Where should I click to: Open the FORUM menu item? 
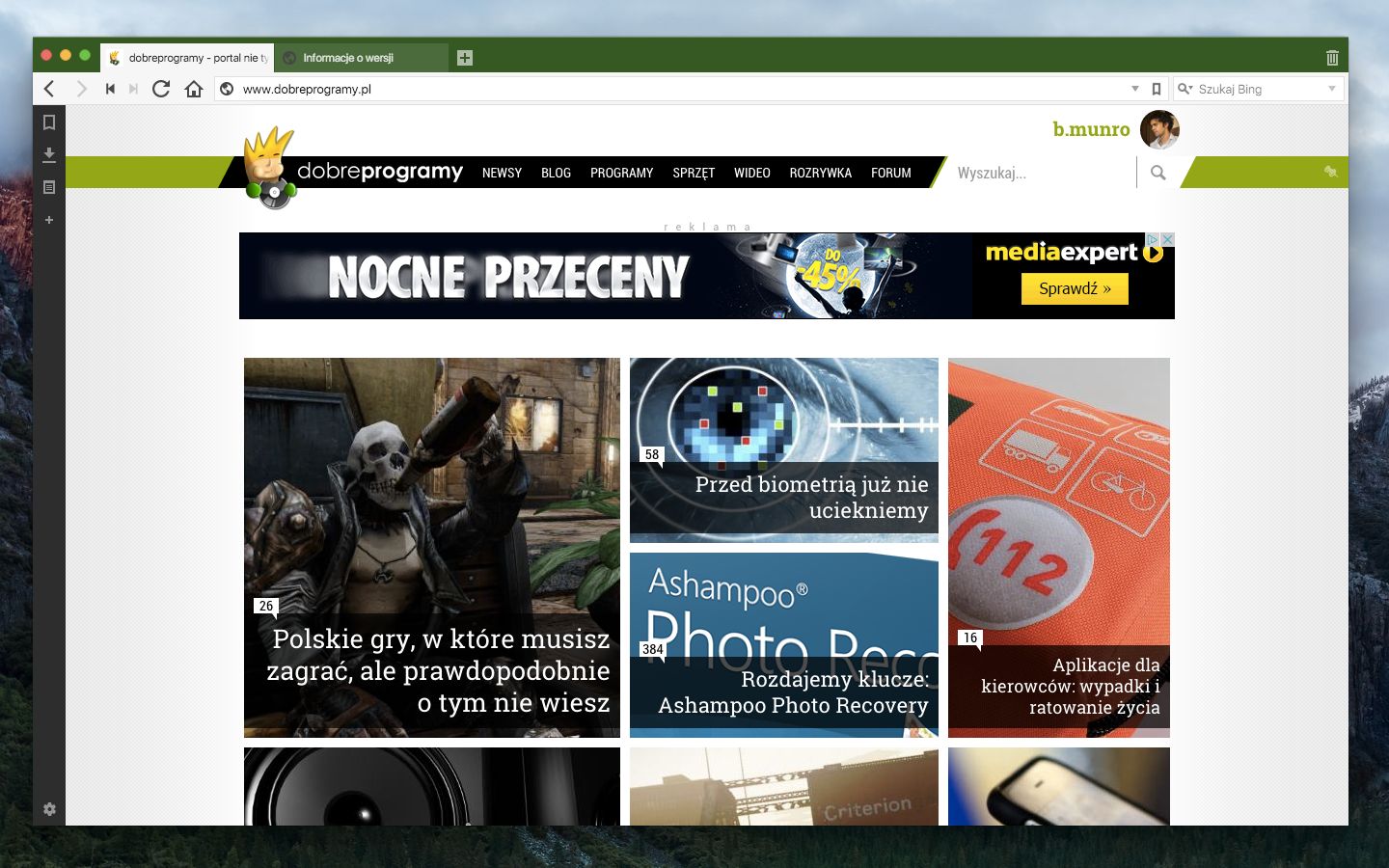click(x=890, y=173)
